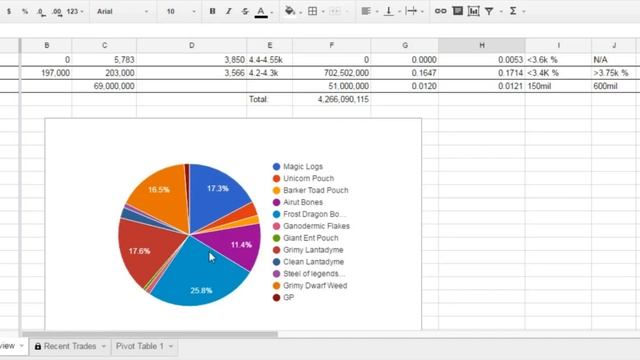
Task: Select column C header
Action: [x=104, y=45]
